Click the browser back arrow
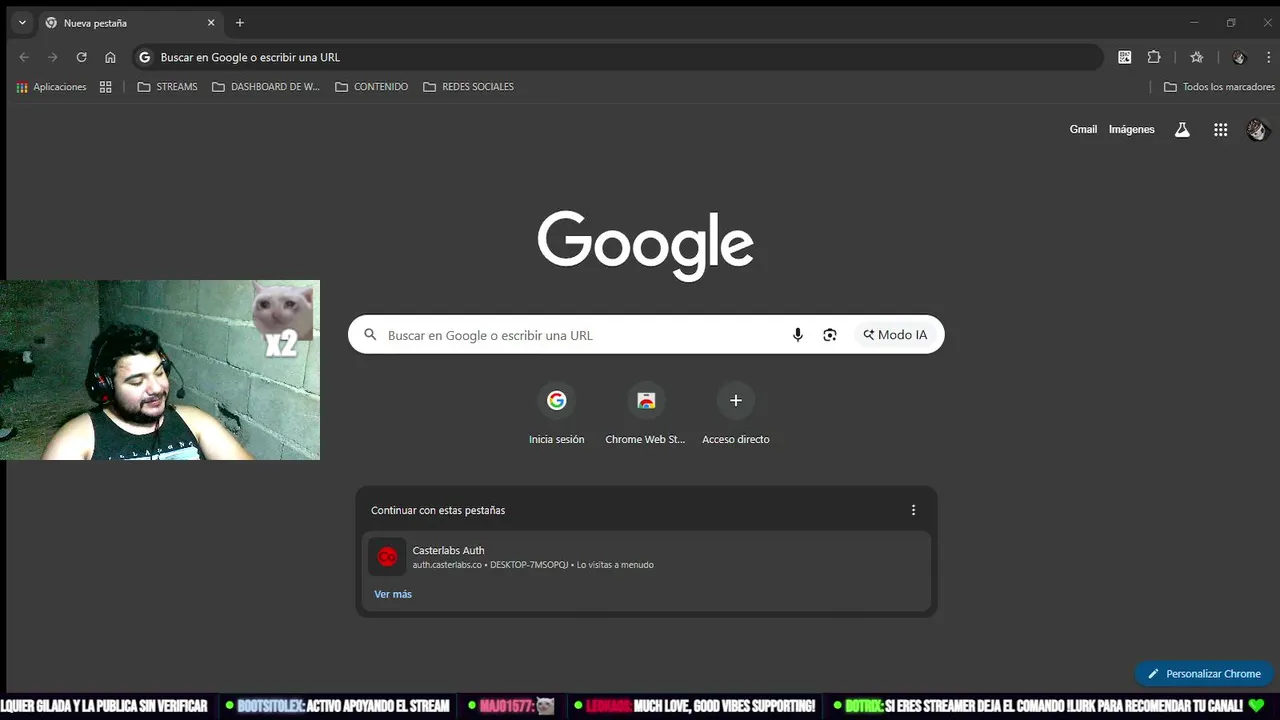Screen dimensions: 1280x720 click(x=24, y=57)
